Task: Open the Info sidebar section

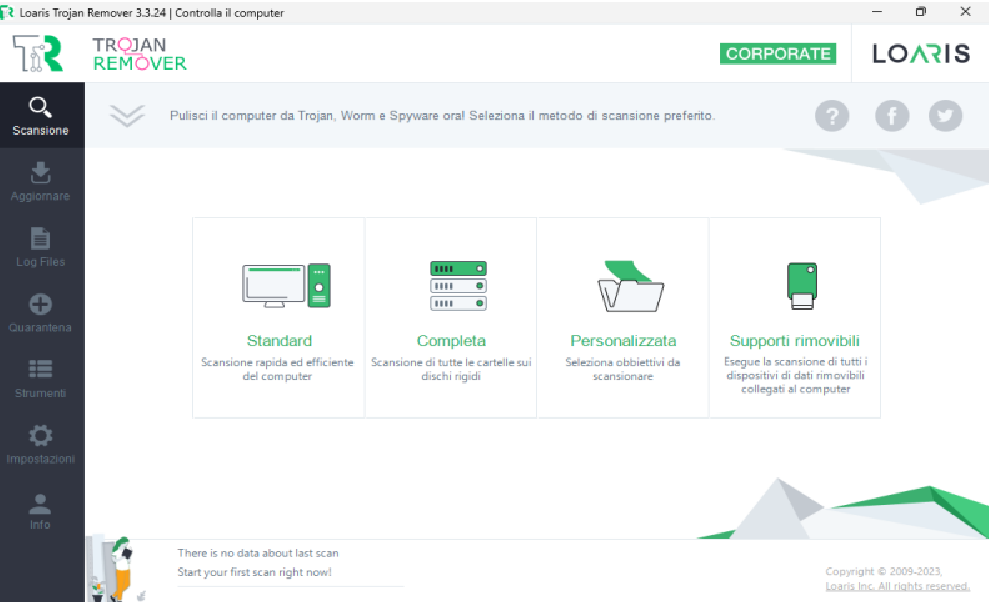Action: point(41,511)
